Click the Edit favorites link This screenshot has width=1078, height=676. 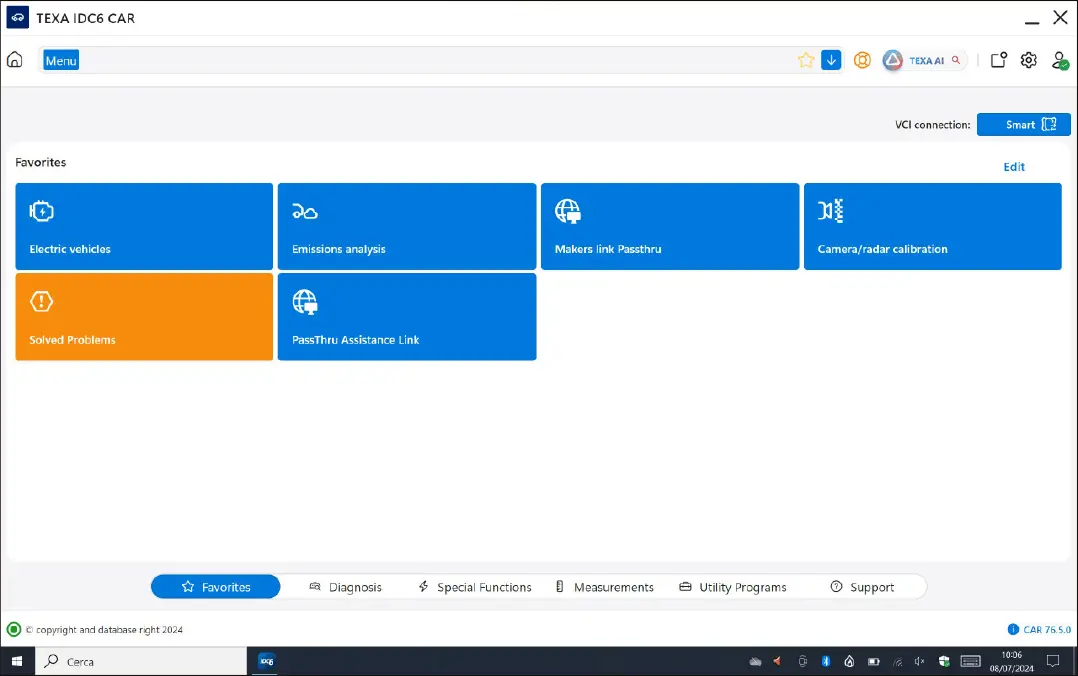[x=1014, y=167]
